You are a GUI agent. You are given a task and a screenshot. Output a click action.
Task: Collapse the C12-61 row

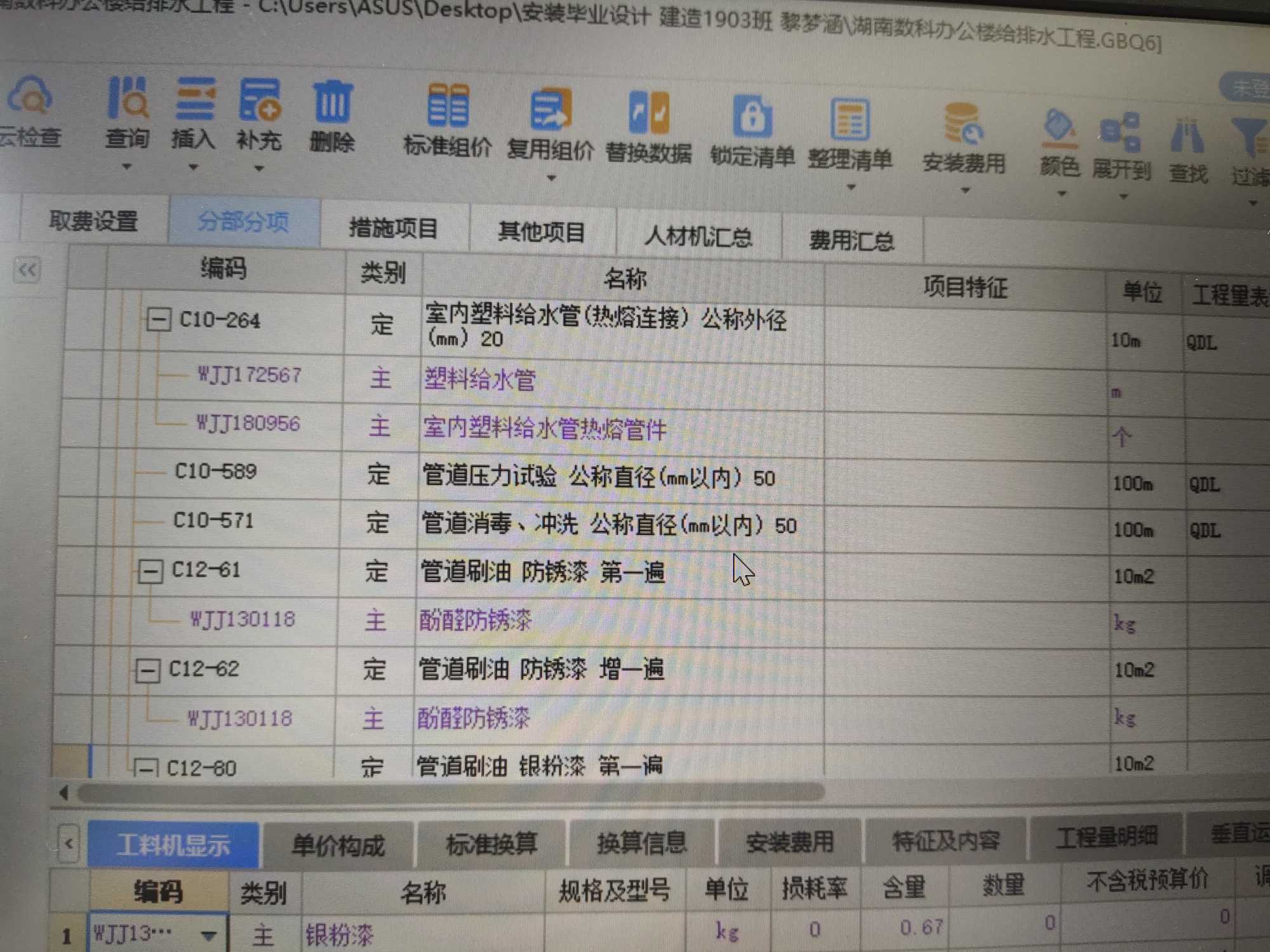point(150,571)
